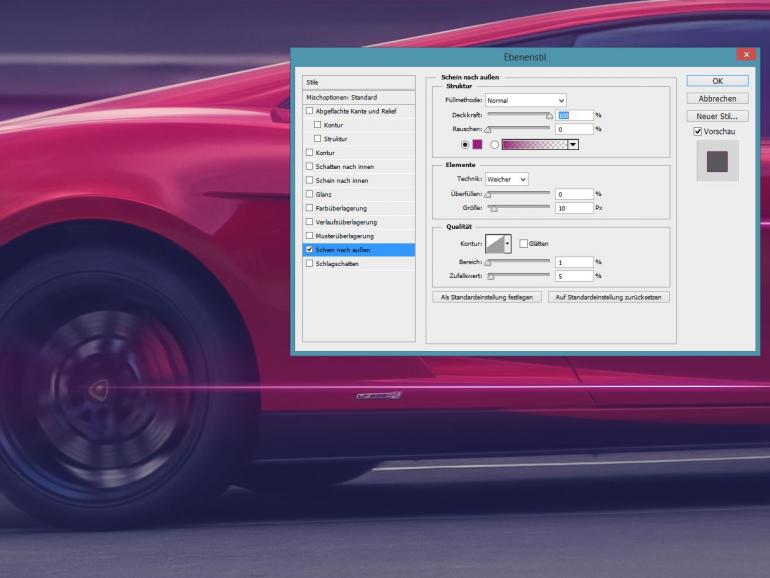
Task: Close the Ebenenstil dialog with the X
Action: pos(745,57)
